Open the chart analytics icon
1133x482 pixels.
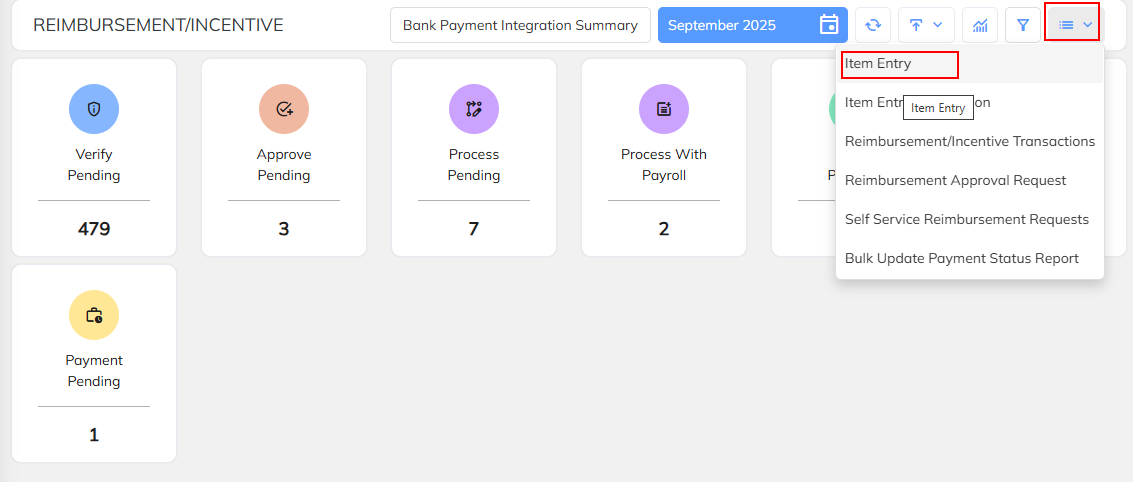pyautogui.click(x=980, y=25)
